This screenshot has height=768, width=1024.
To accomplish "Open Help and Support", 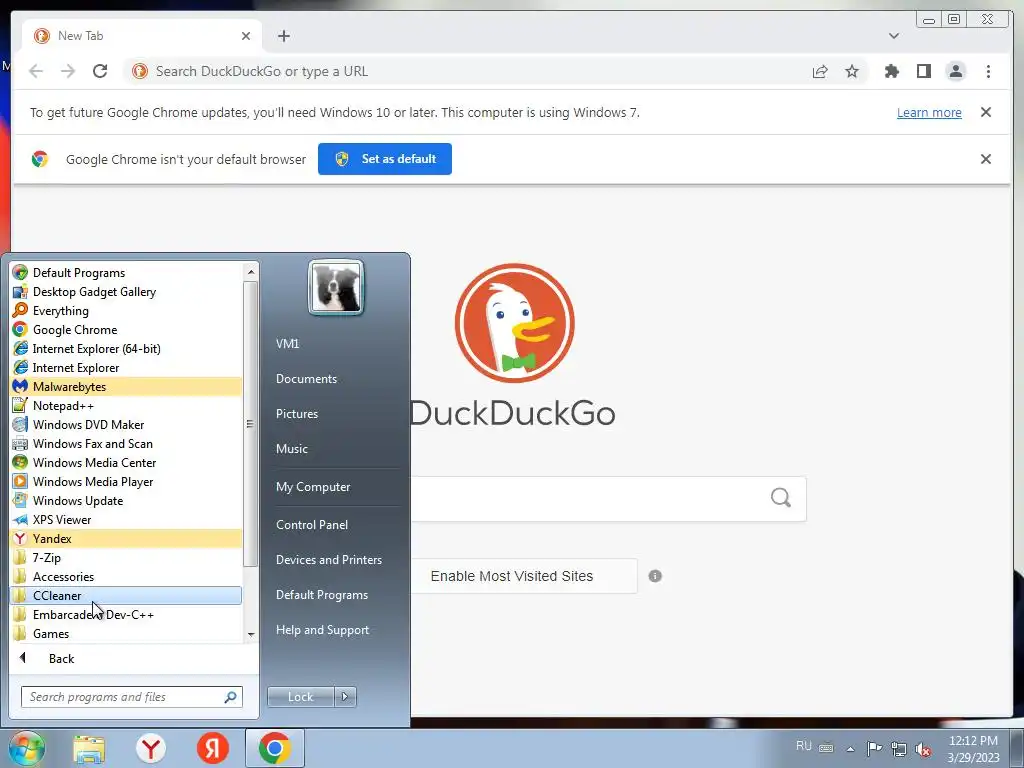I will [x=322, y=630].
